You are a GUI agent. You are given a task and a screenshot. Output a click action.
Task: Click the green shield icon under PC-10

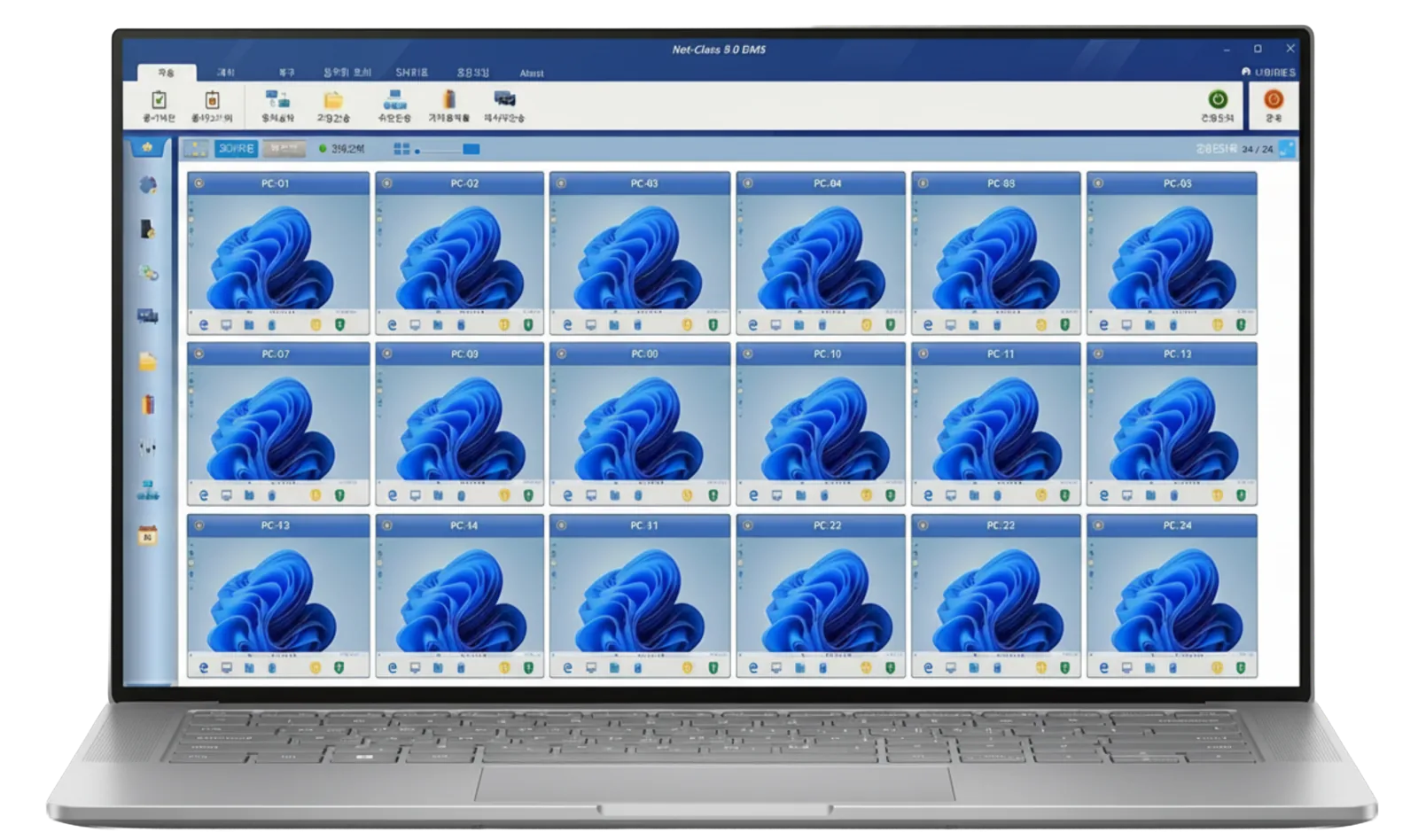click(x=890, y=495)
